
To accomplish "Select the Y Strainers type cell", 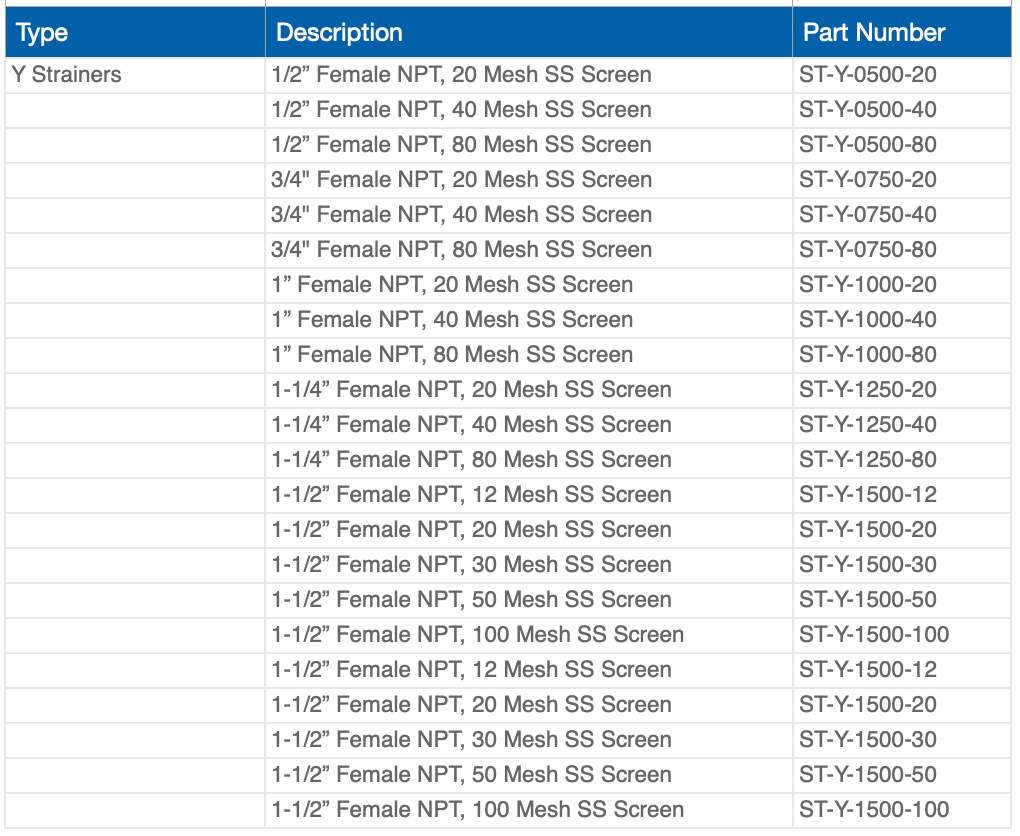I will click(x=64, y=74).
